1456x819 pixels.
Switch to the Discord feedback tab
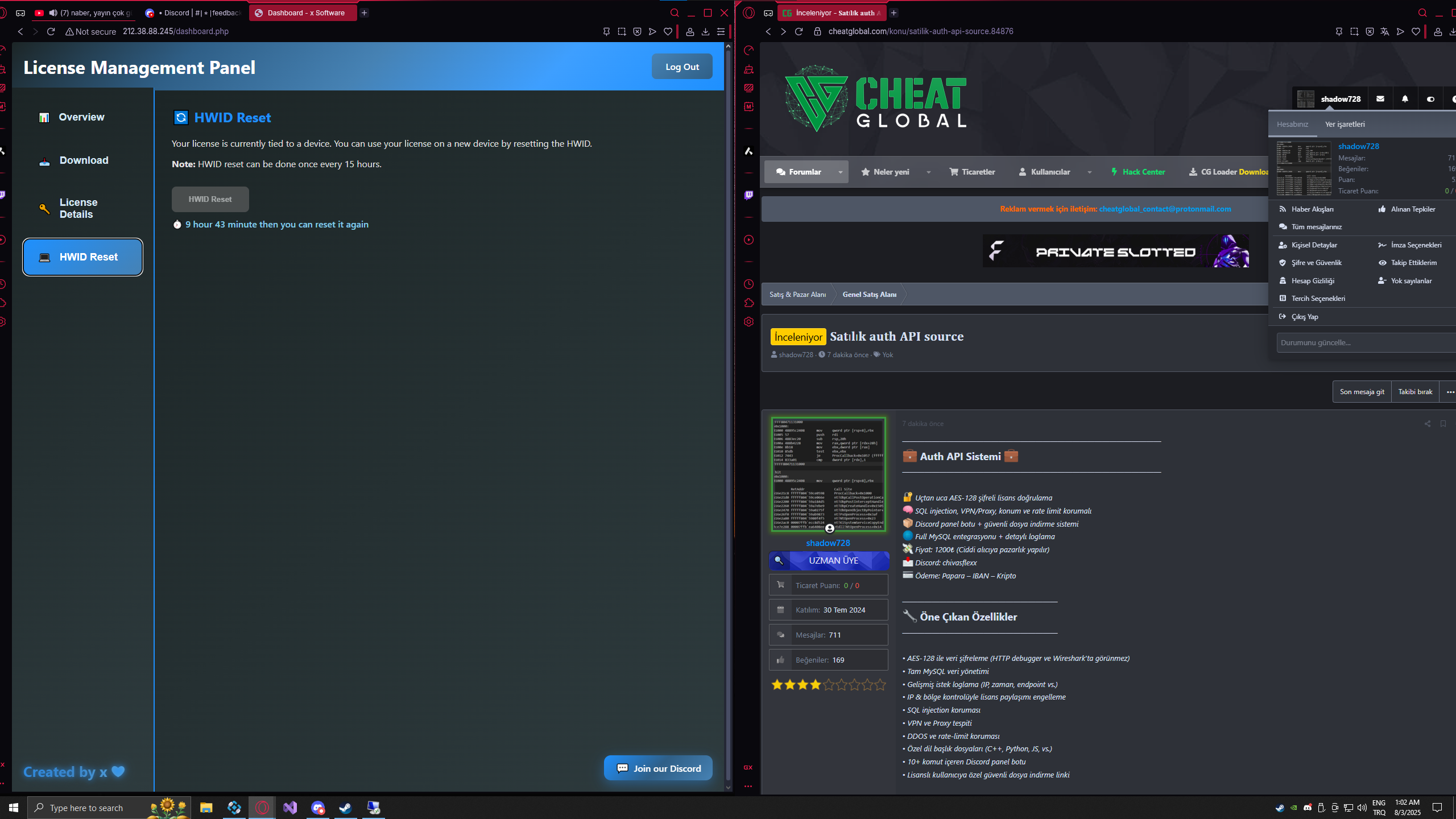193,13
